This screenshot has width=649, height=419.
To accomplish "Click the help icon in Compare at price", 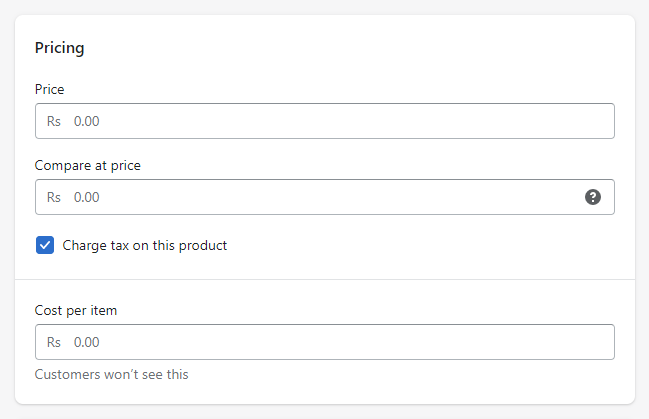I will pos(593,197).
